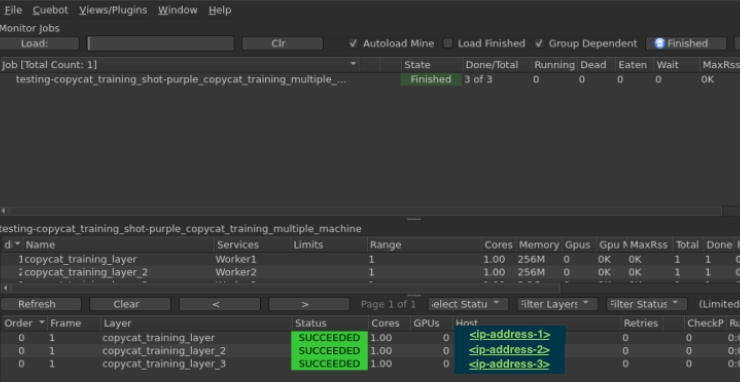The width and height of the screenshot is (740, 382).
Task: Click the dispatch order column sort arrow
Action: coord(17,244)
